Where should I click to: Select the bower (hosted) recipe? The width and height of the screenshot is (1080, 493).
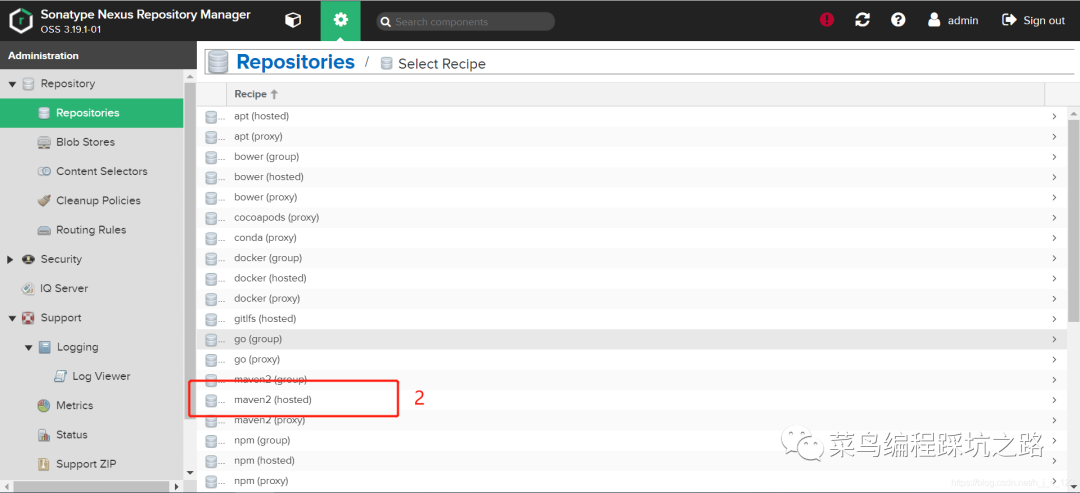(632, 177)
